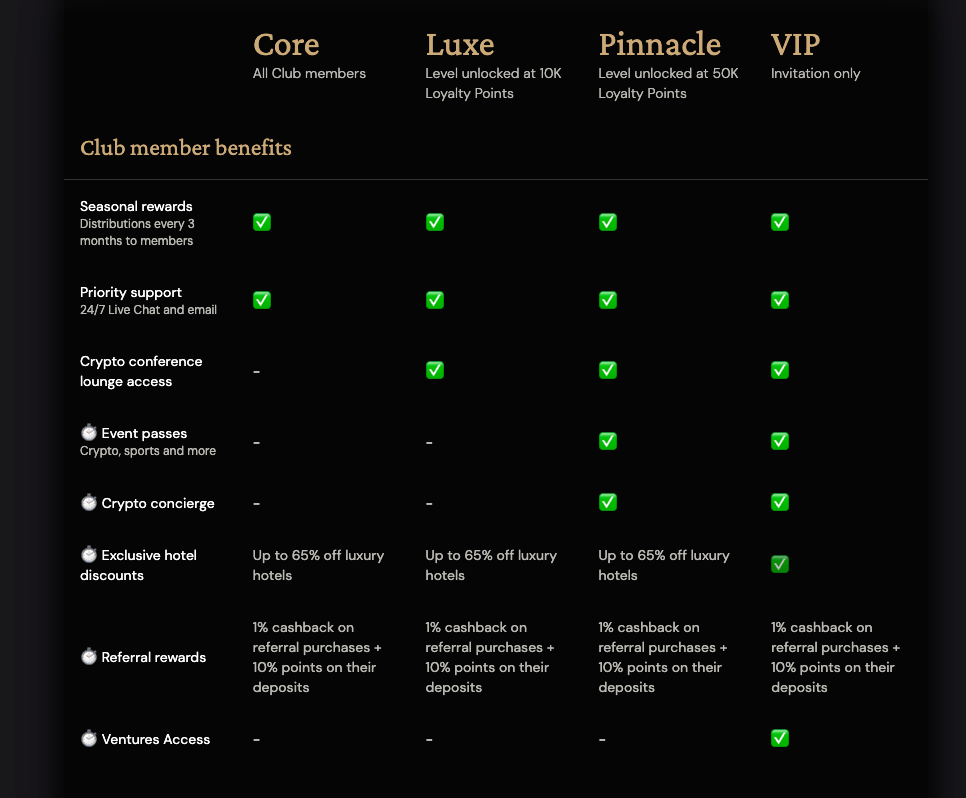966x798 pixels.
Task: Click Core's hotel discount text
Action: 317,565
